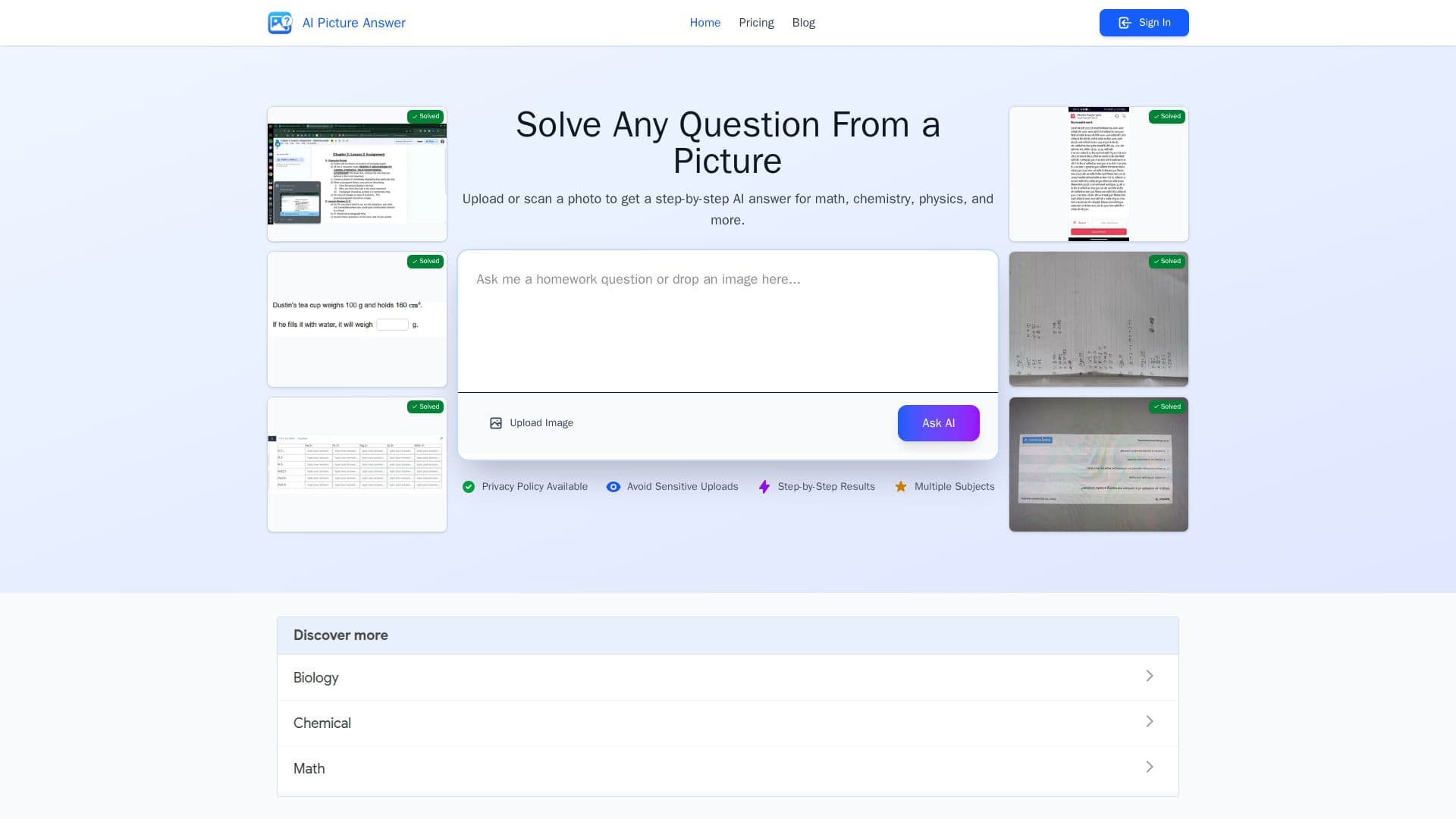
Task: Click the purple lightning icon beside Step-by-Step Results
Action: coord(764,487)
